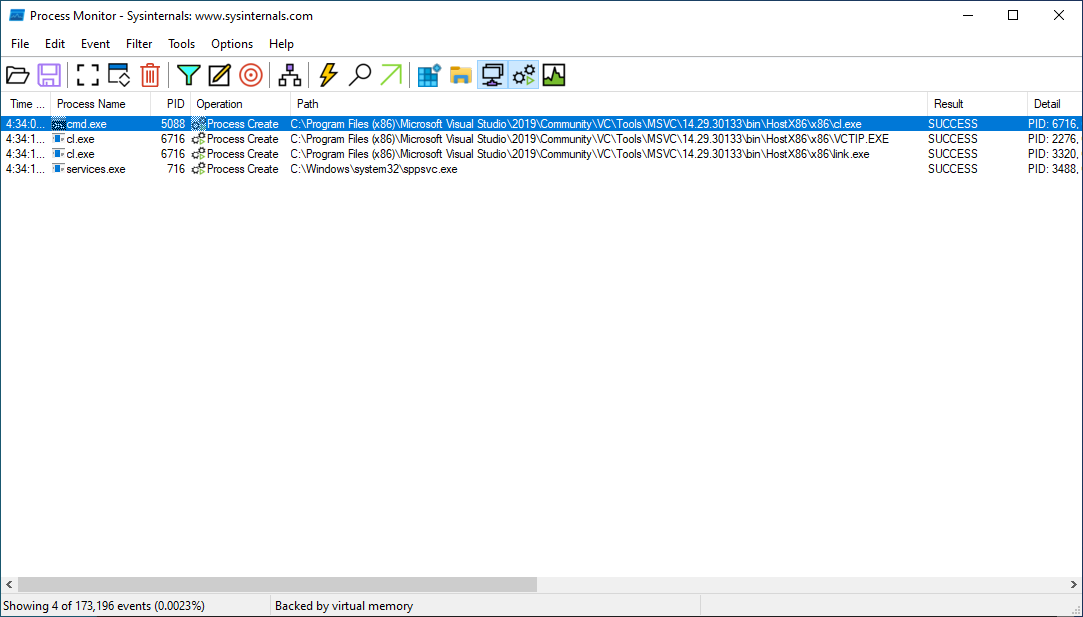Click the PID column header
Viewport: 1083px width, 617px height.
[171, 104]
